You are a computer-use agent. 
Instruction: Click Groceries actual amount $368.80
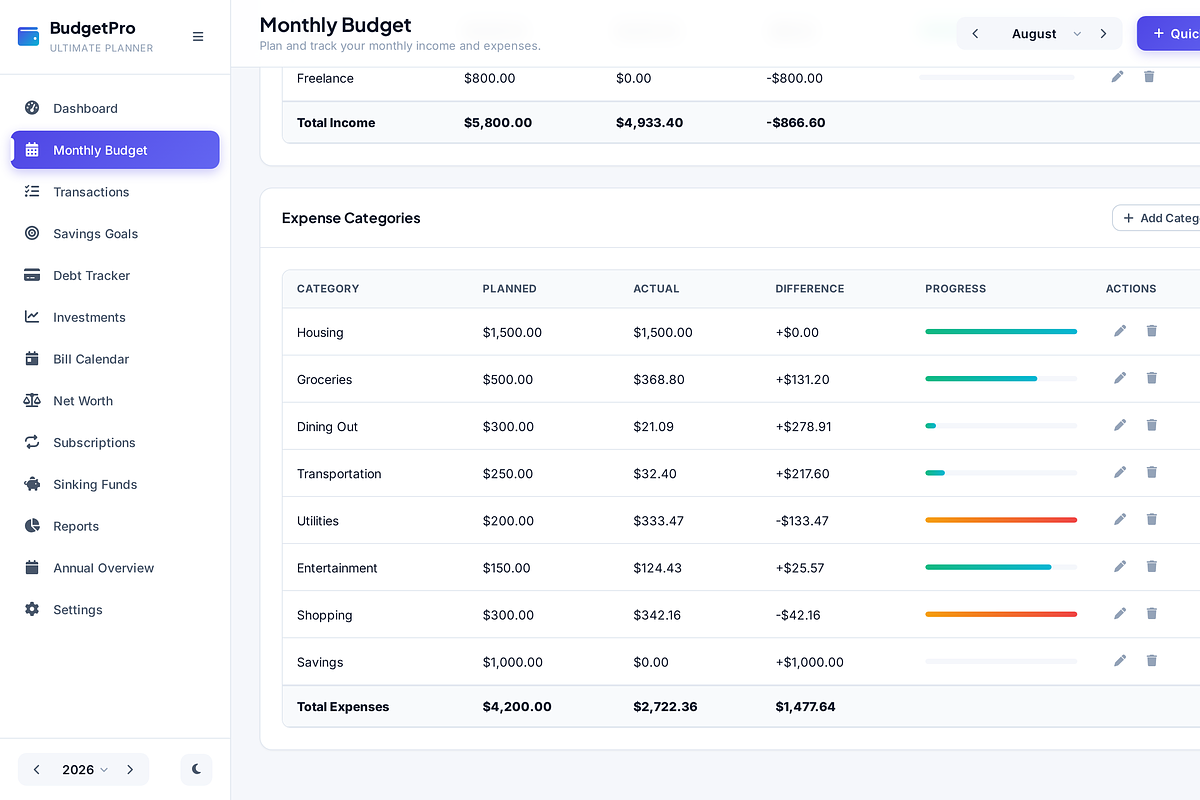click(x=659, y=380)
